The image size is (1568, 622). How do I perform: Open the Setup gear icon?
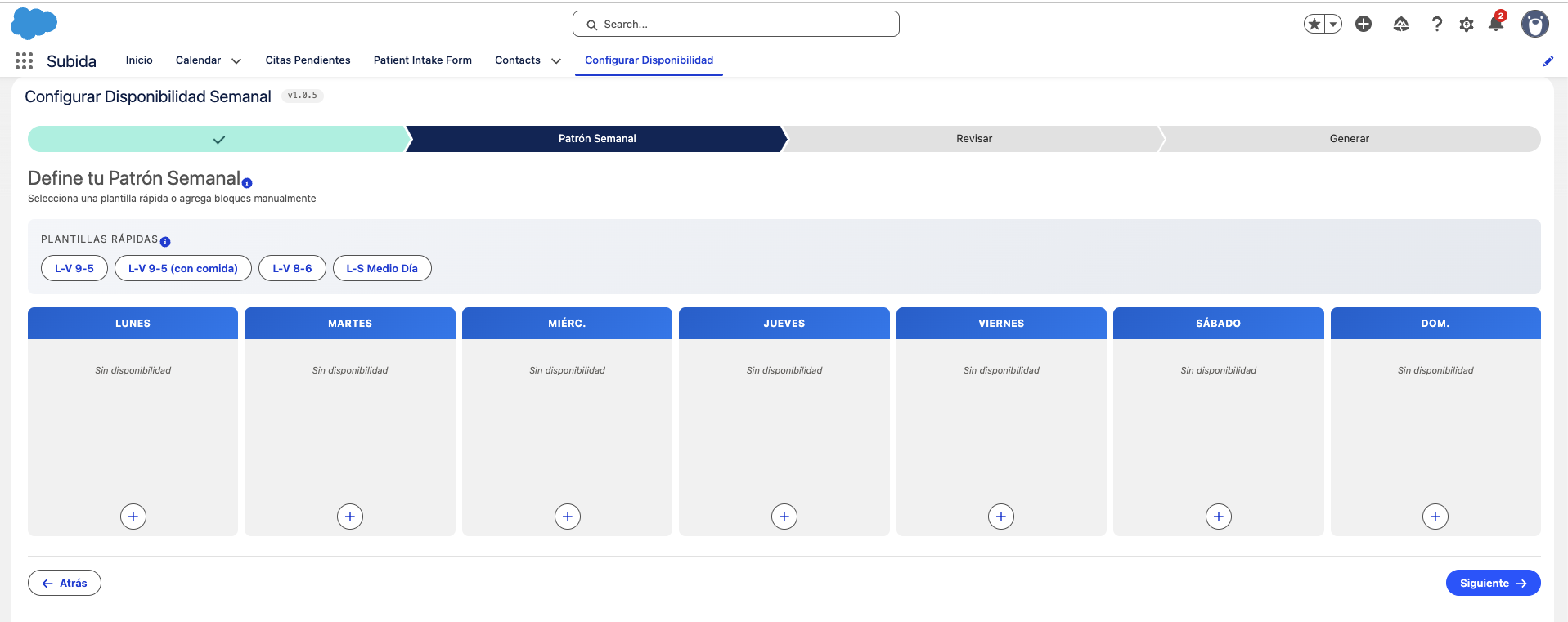(1467, 25)
